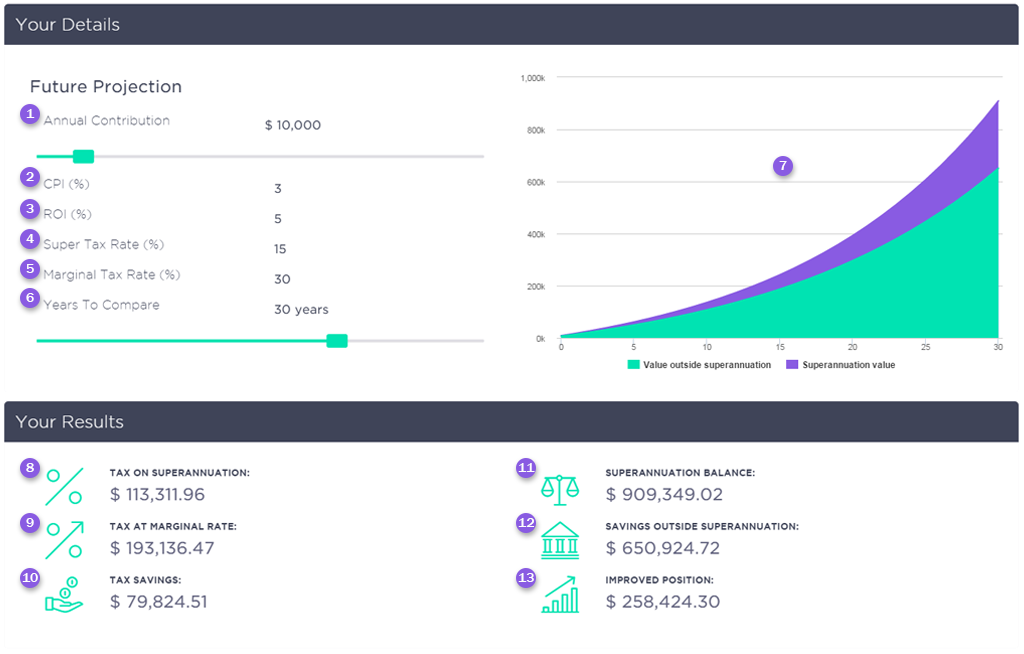This screenshot has width=1024, height=654.
Task: Click the percent arrow icon for Tax at Marginal Rate
Action: tap(64, 540)
